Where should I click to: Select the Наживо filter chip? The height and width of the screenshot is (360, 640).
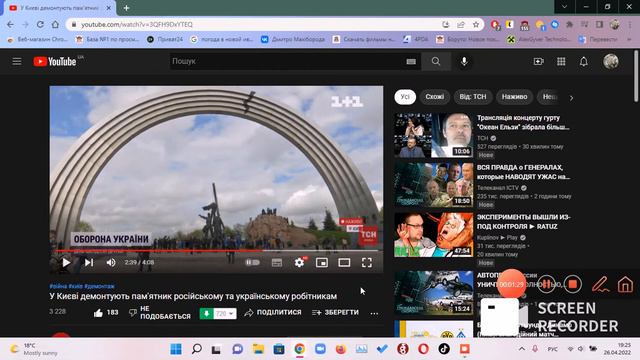(x=514, y=97)
